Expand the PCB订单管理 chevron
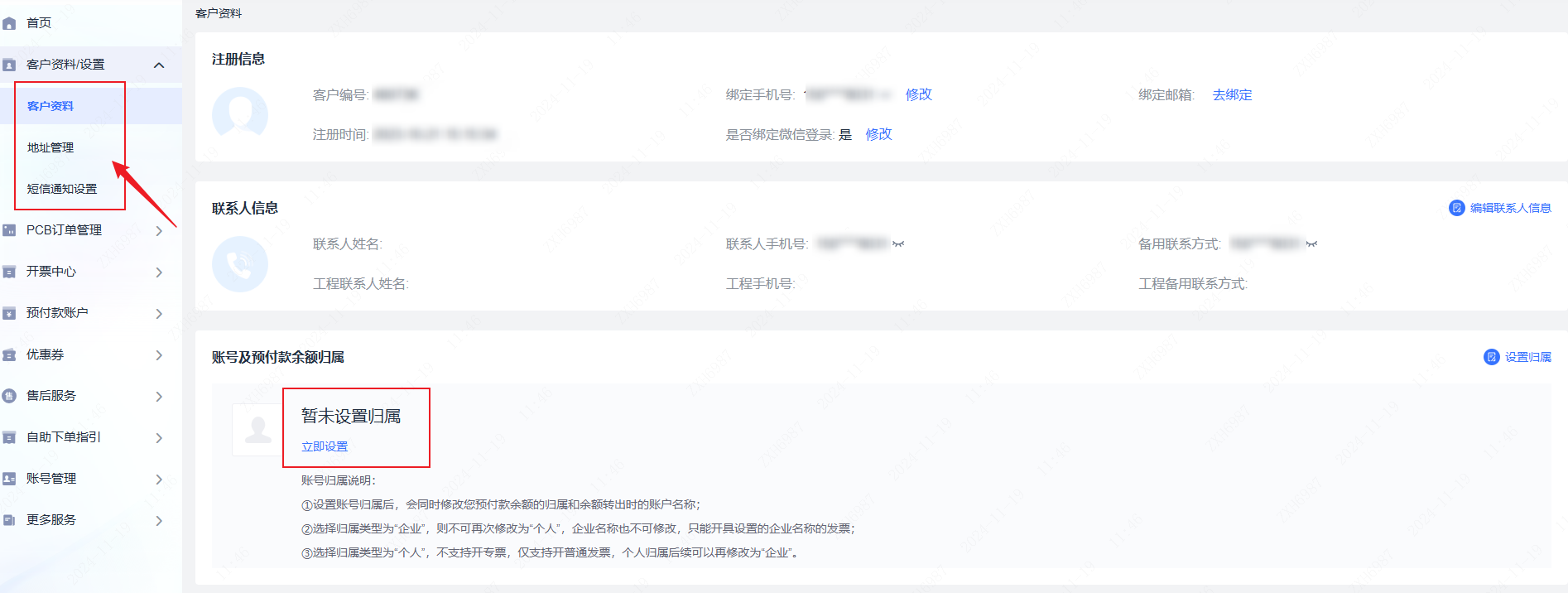The width and height of the screenshot is (1568, 593). click(159, 230)
